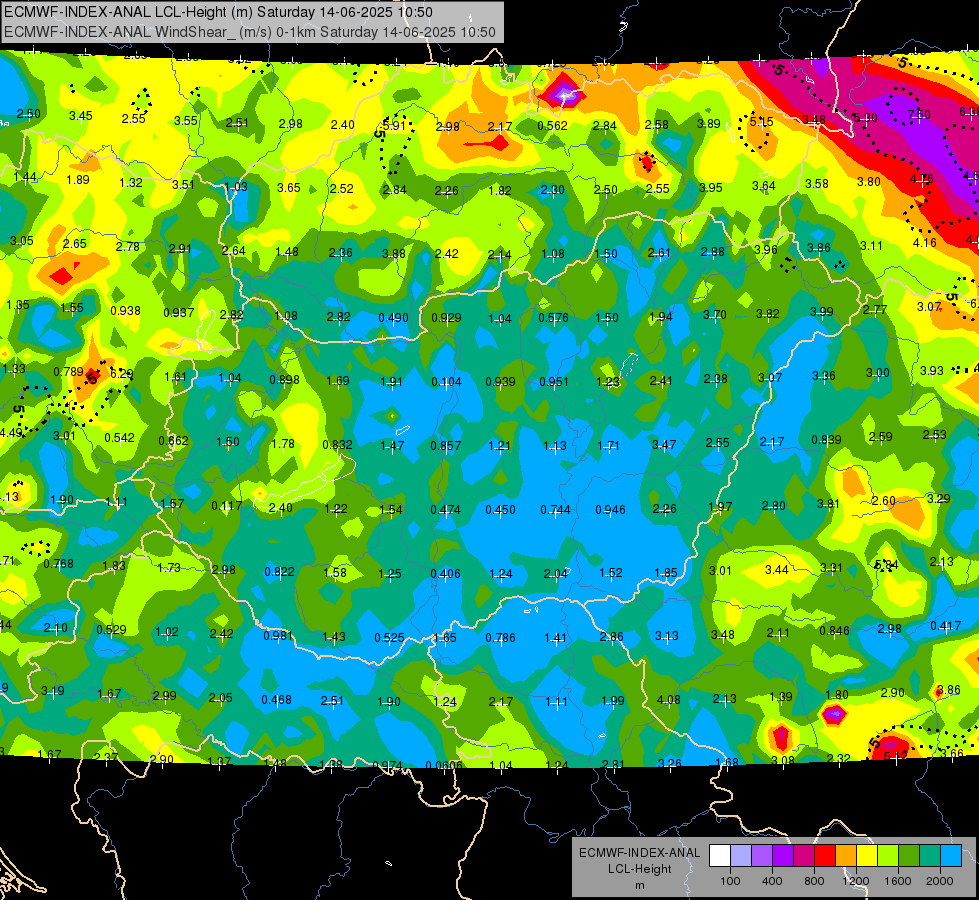This screenshot has width=979, height=900.
Task: Click the wind shear value 3.44
Action: tap(777, 570)
